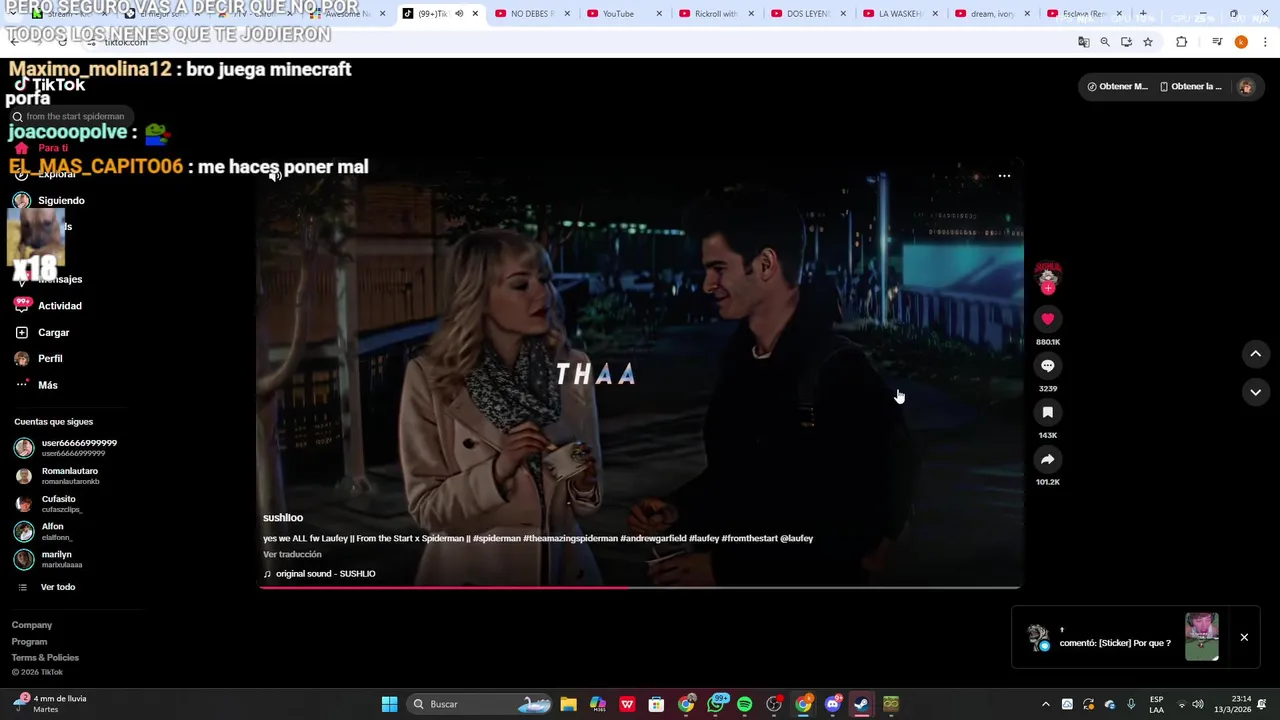Open the Windows Start menu
This screenshot has height=720, width=1280.
click(x=389, y=704)
